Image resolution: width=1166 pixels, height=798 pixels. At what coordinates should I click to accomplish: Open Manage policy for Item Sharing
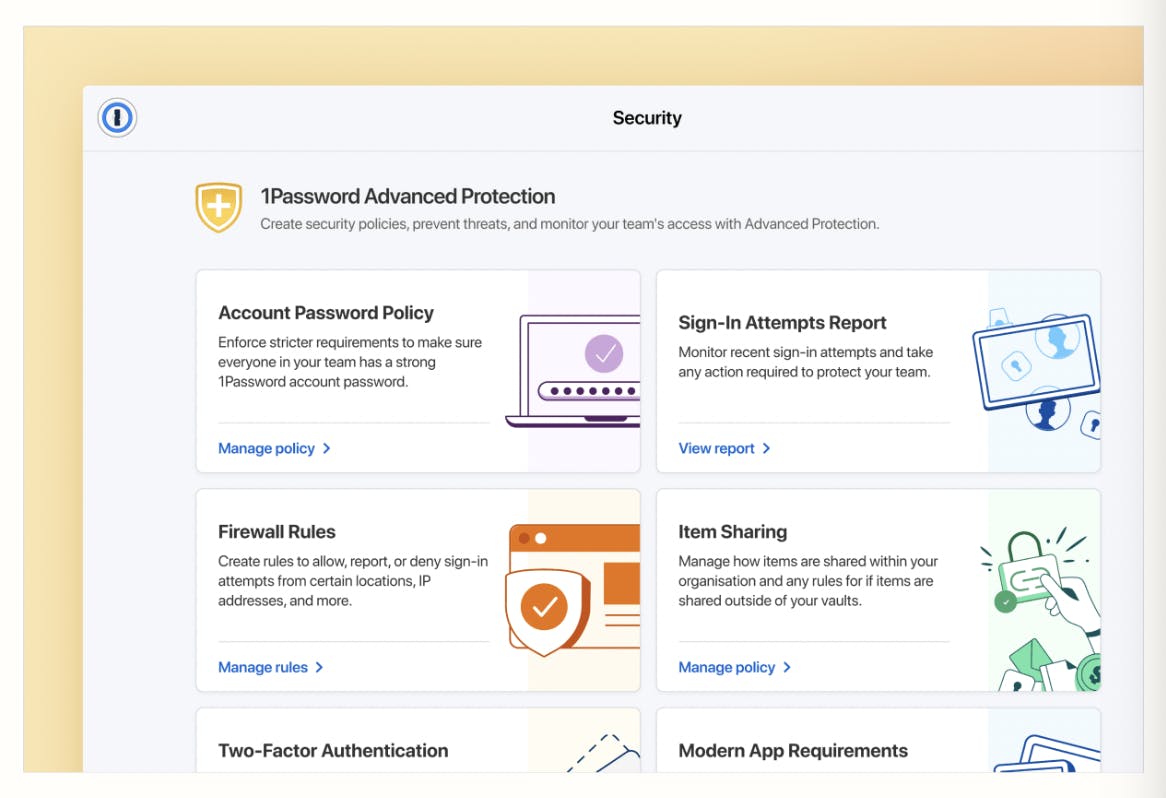(726, 668)
